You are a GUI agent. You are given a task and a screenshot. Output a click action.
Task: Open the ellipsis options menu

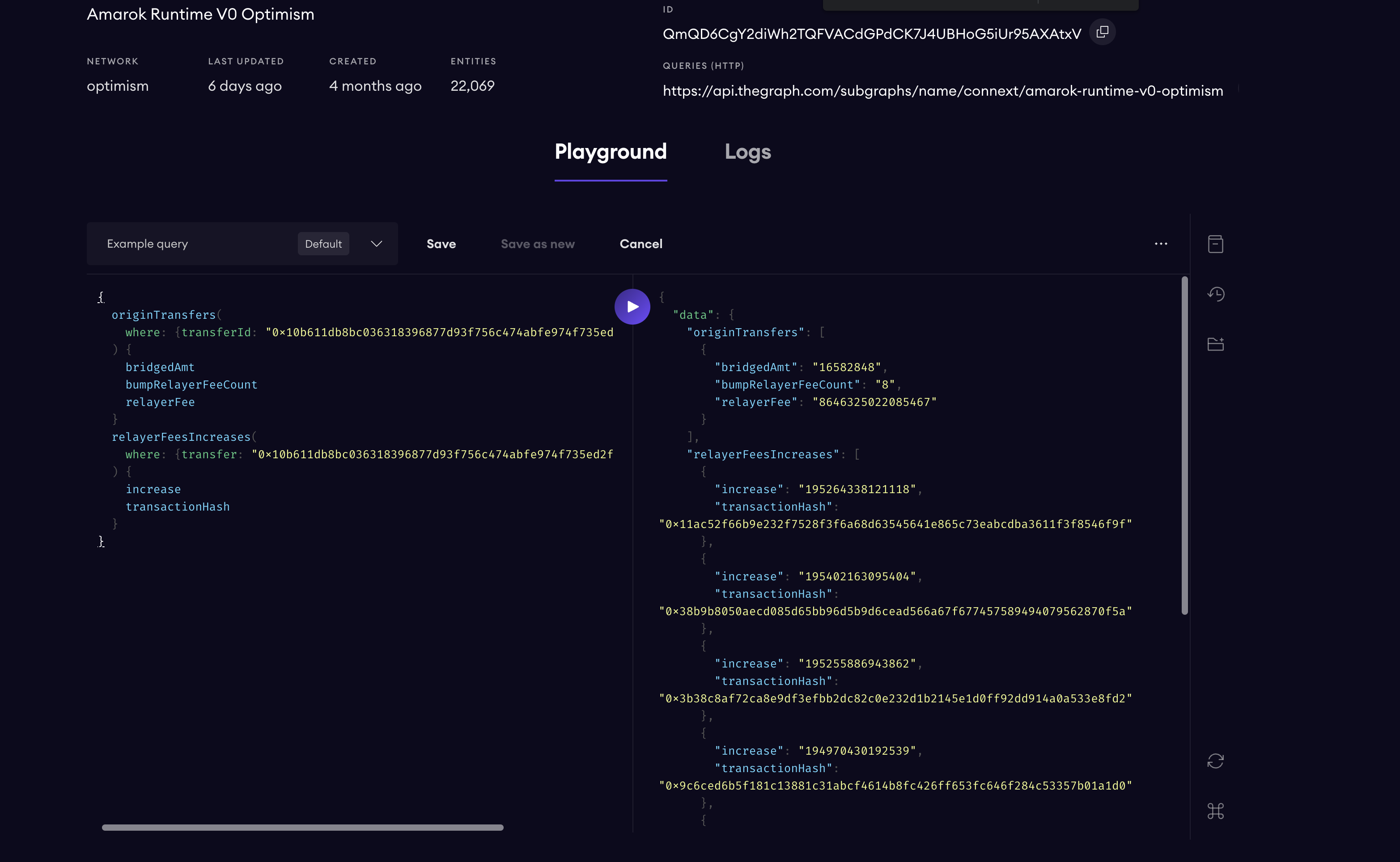click(1161, 243)
